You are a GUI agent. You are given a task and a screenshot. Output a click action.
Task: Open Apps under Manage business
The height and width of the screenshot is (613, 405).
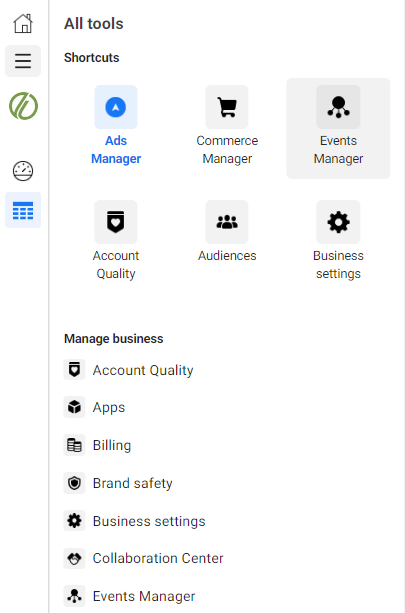(95, 407)
